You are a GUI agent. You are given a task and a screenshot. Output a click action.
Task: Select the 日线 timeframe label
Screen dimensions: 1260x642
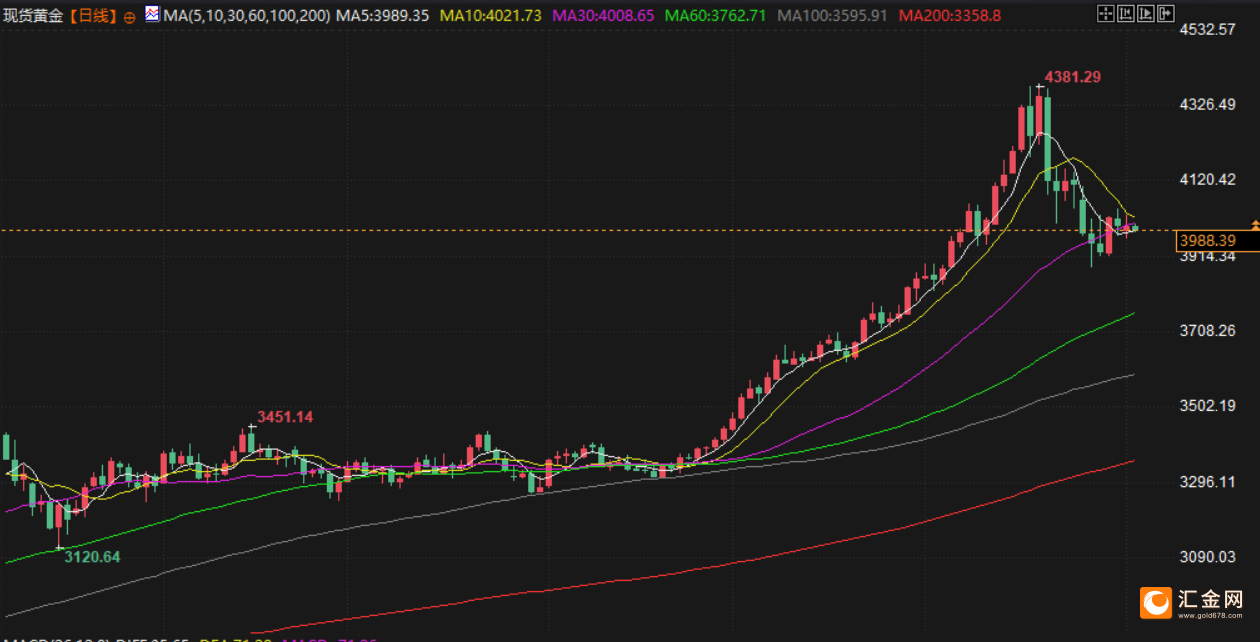[94, 16]
